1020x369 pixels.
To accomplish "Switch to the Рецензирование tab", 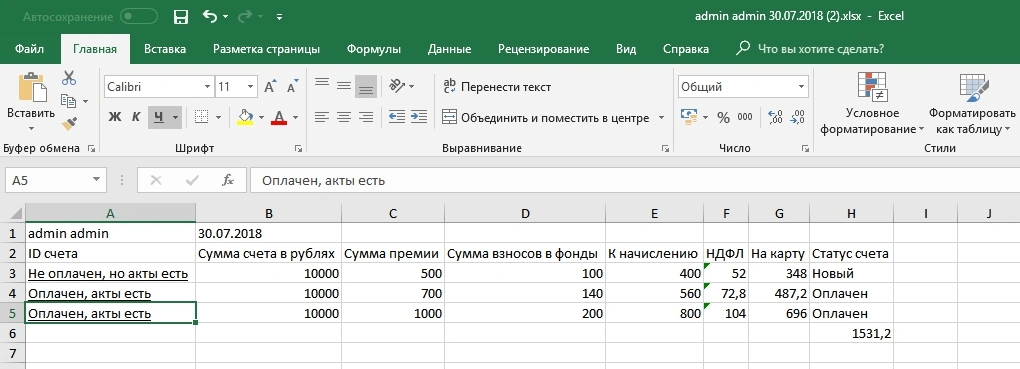I will point(543,49).
